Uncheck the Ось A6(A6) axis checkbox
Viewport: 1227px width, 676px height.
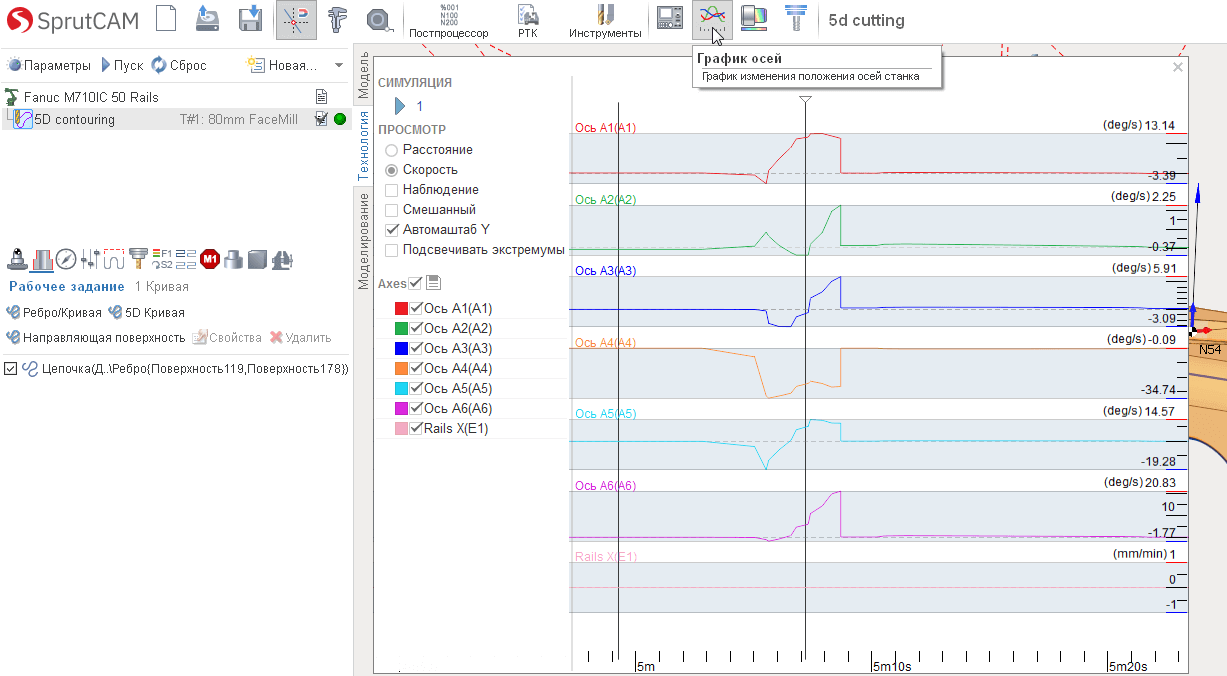[416, 408]
